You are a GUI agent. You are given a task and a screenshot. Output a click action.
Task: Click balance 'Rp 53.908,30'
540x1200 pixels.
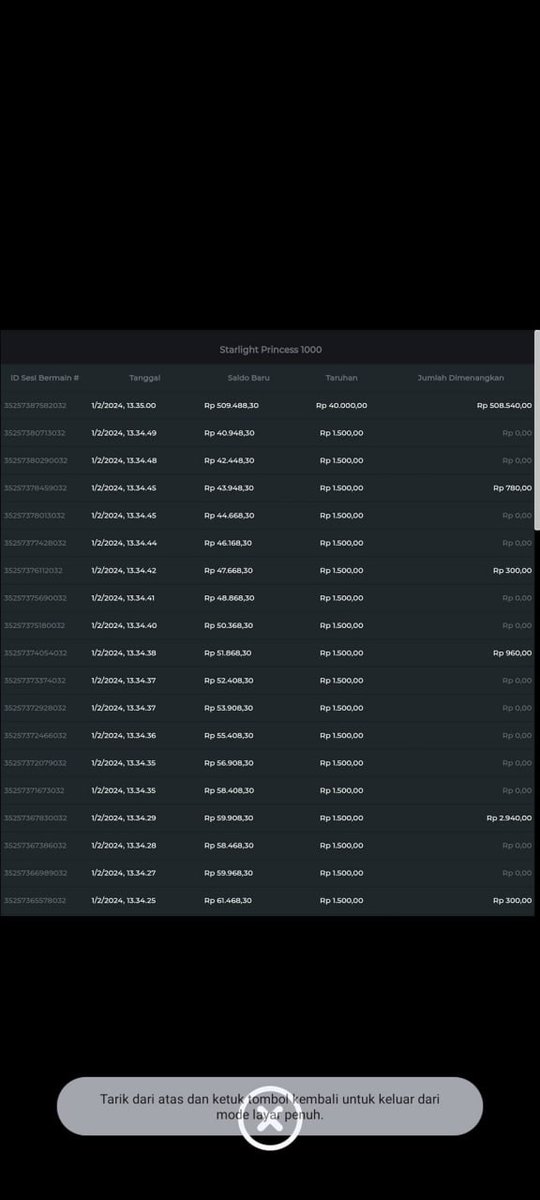pos(229,708)
